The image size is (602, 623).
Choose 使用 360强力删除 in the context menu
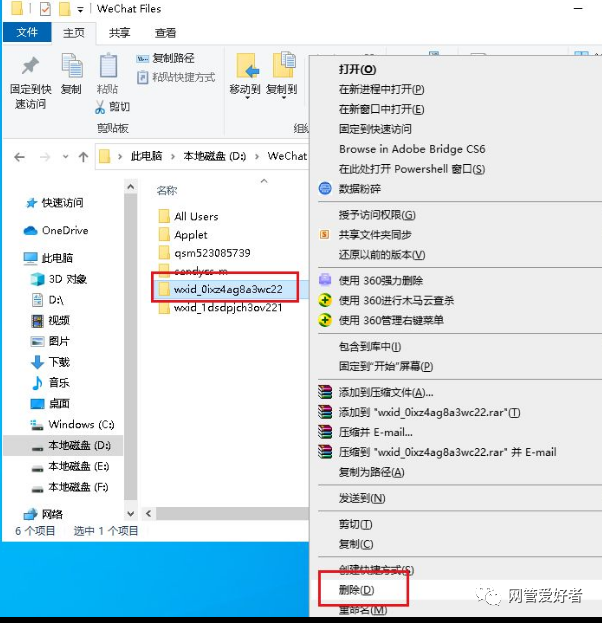pos(381,281)
